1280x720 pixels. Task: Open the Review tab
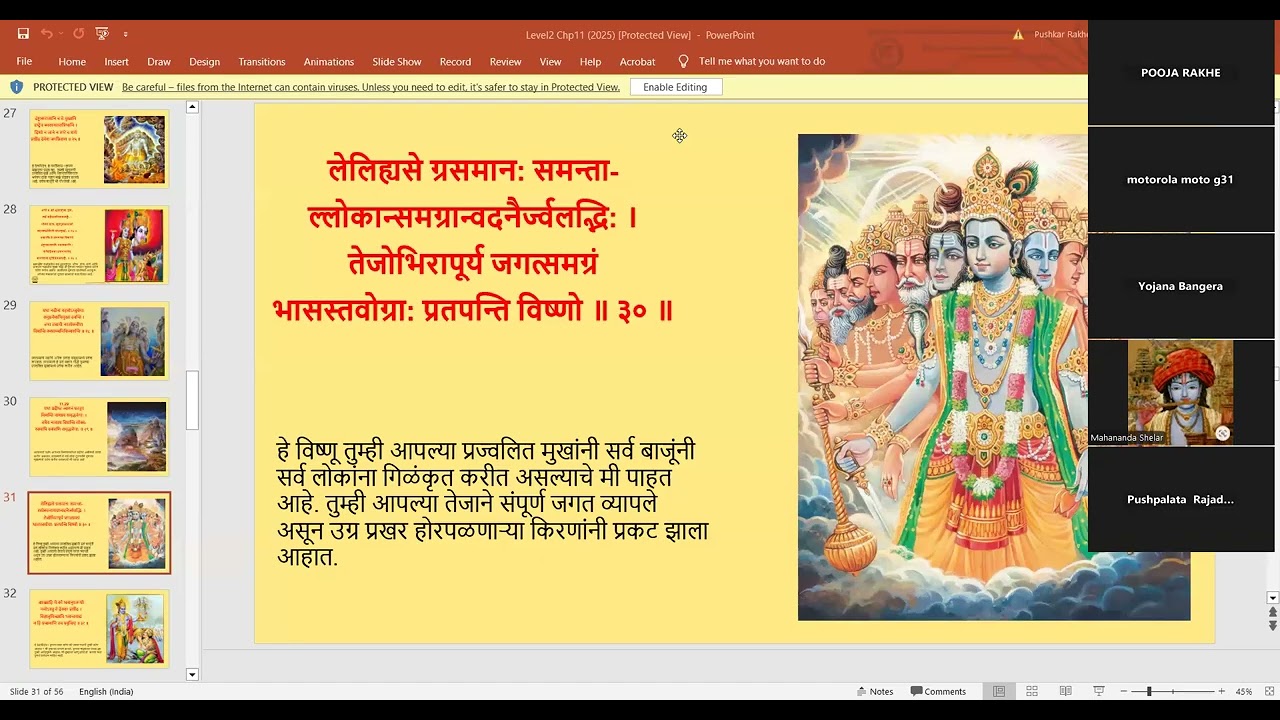point(505,62)
